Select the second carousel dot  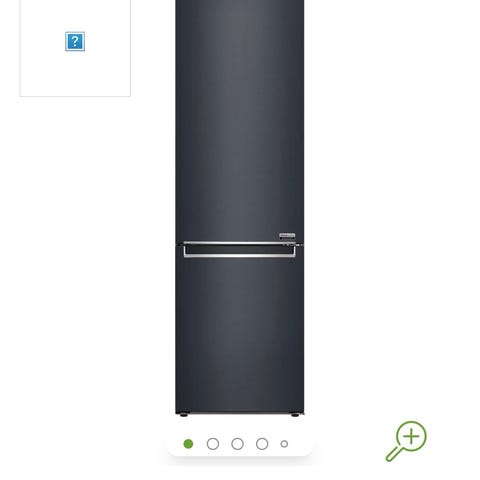pos(213,444)
